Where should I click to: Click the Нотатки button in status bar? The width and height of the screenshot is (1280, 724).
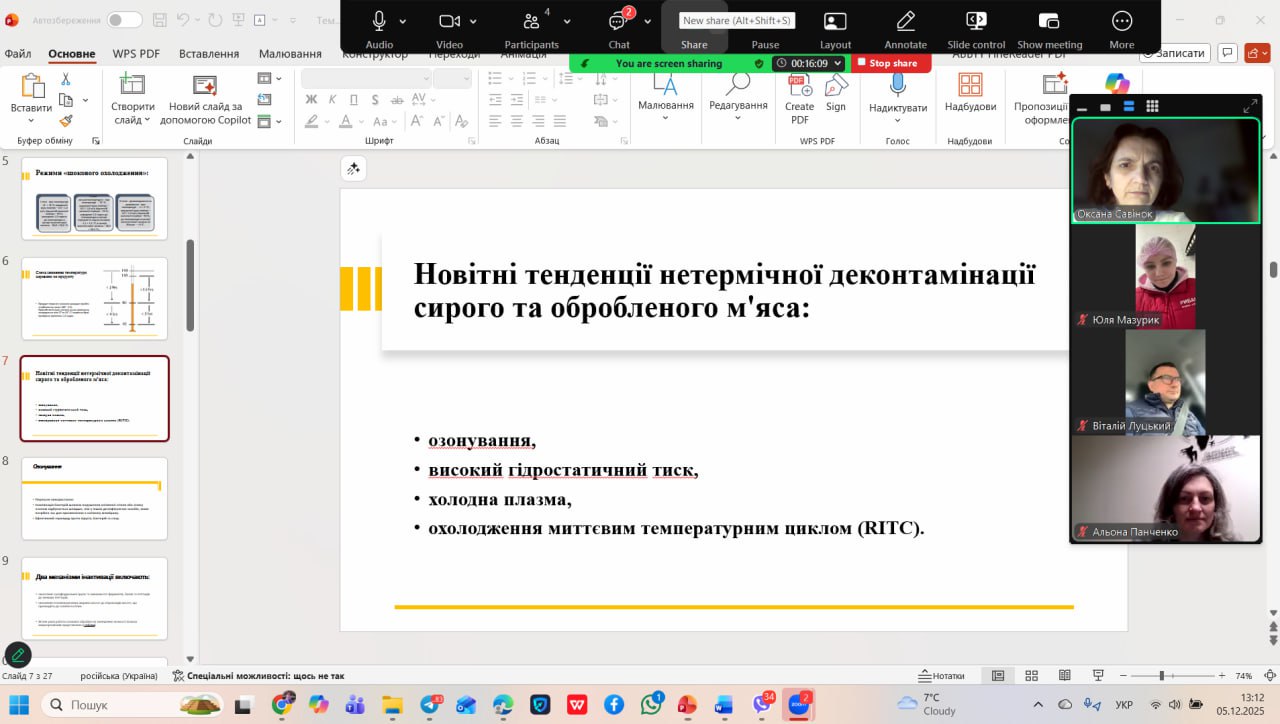[x=941, y=676]
